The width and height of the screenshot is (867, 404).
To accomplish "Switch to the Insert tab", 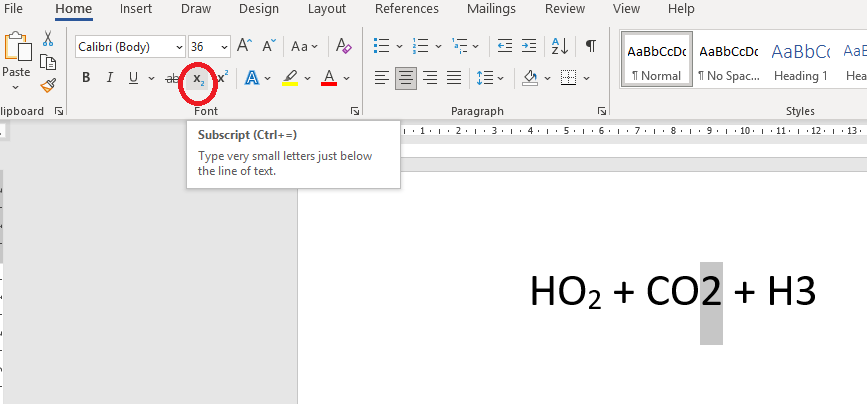I will point(136,9).
